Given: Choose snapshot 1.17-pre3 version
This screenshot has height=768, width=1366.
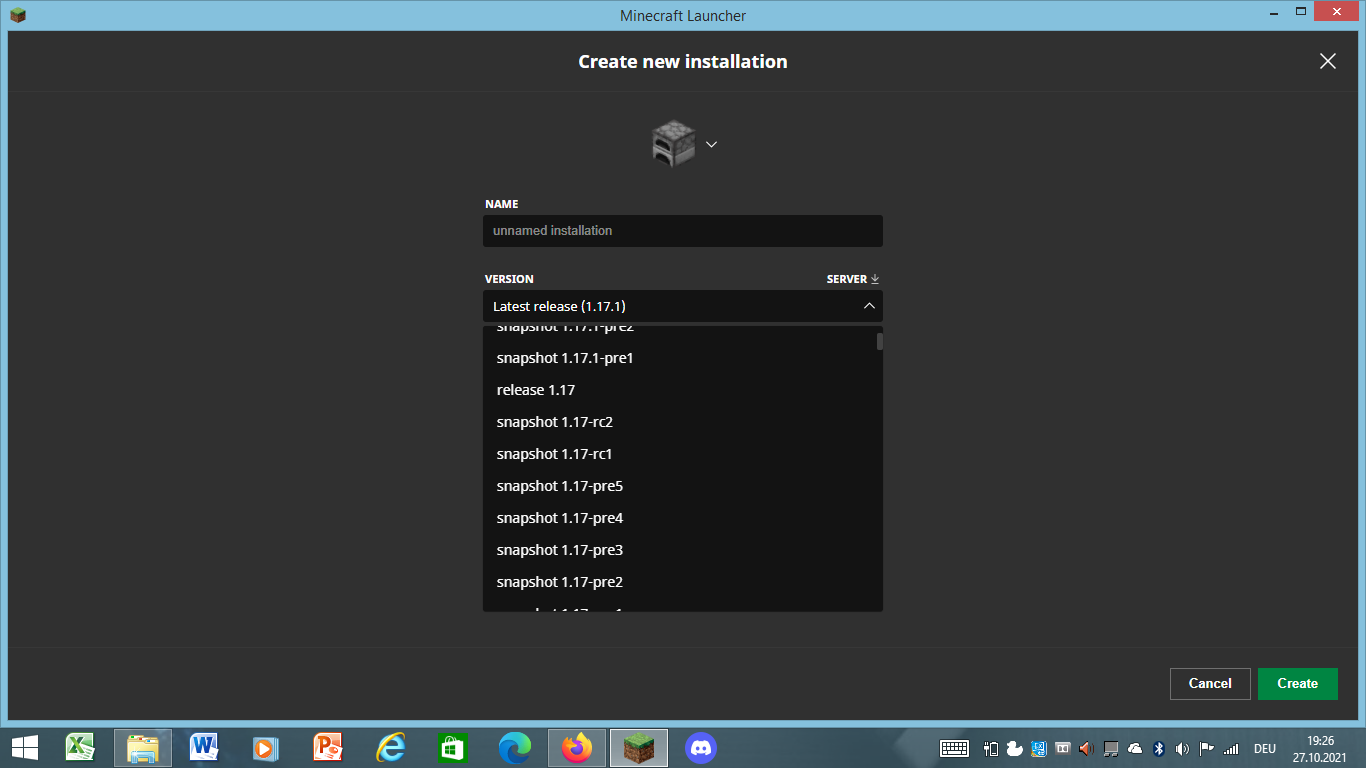Looking at the screenshot, I should pyautogui.click(x=560, y=550).
